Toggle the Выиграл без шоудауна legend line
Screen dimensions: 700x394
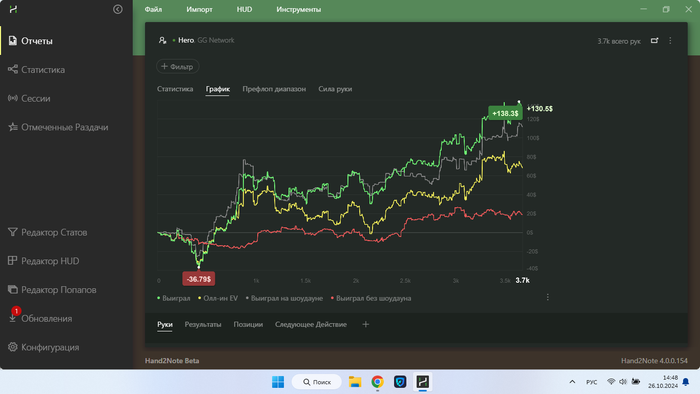(x=371, y=298)
